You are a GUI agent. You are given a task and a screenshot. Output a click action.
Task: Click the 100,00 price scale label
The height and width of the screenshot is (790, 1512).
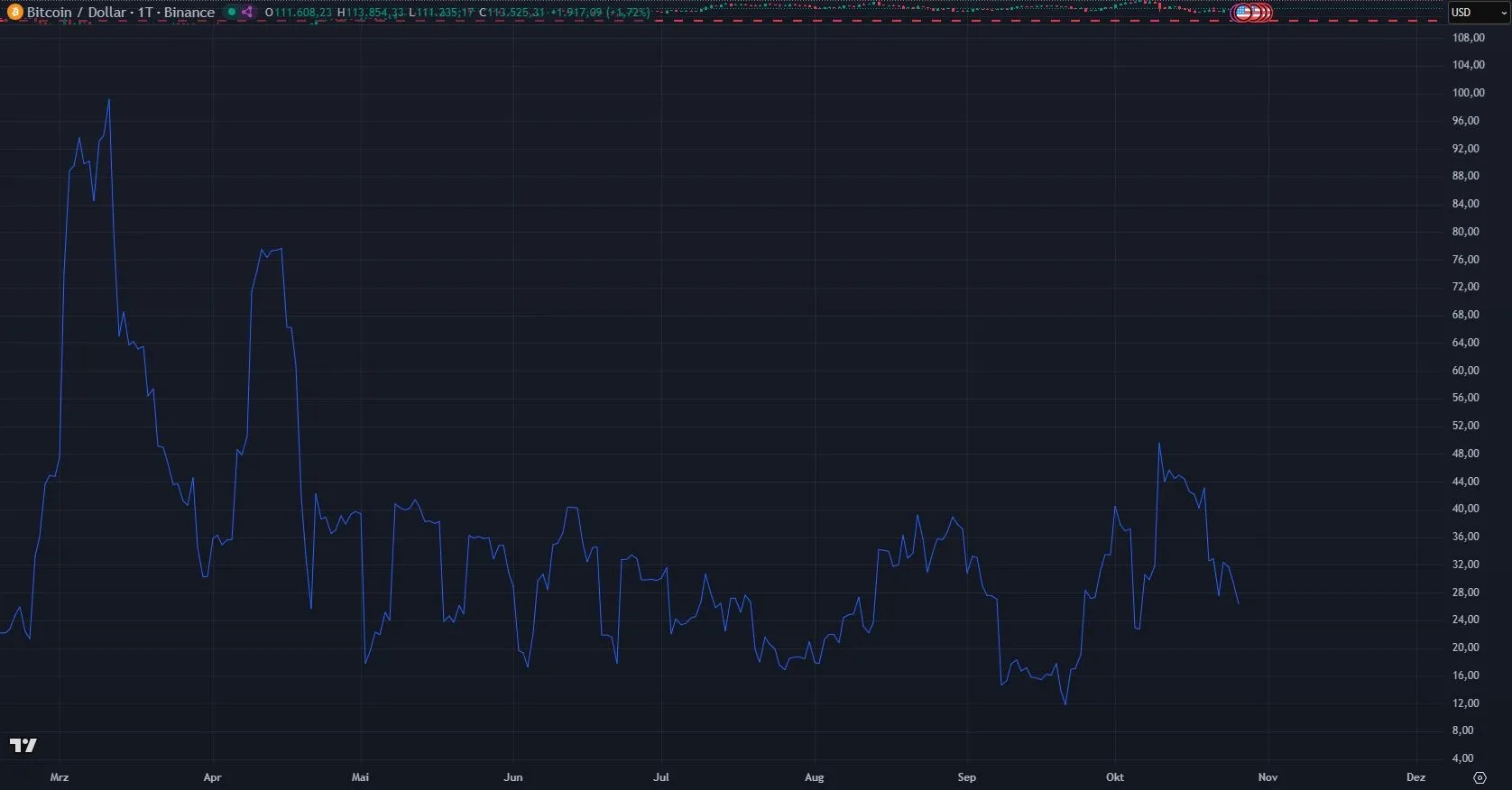pos(1468,93)
